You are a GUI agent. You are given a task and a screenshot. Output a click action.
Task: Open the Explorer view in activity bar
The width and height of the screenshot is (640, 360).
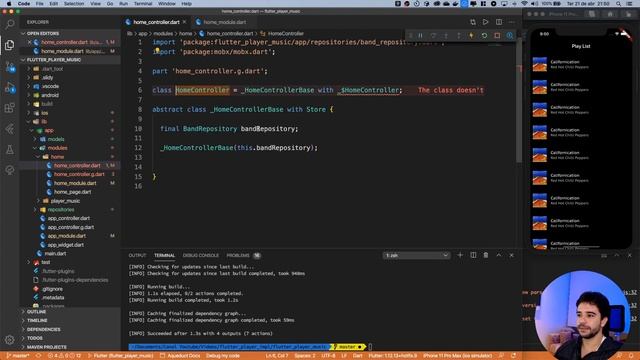click(x=9, y=45)
